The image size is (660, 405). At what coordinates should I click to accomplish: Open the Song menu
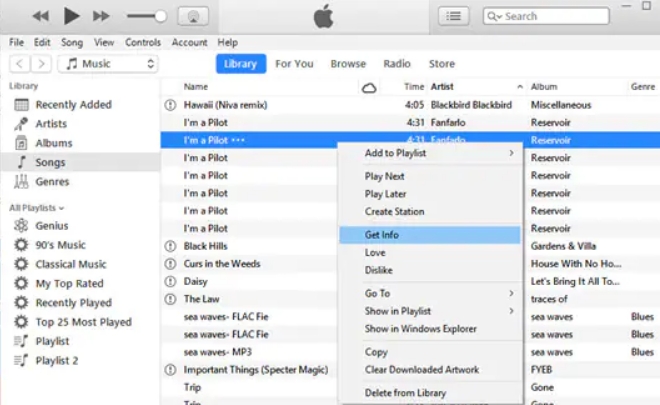click(x=72, y=43)
